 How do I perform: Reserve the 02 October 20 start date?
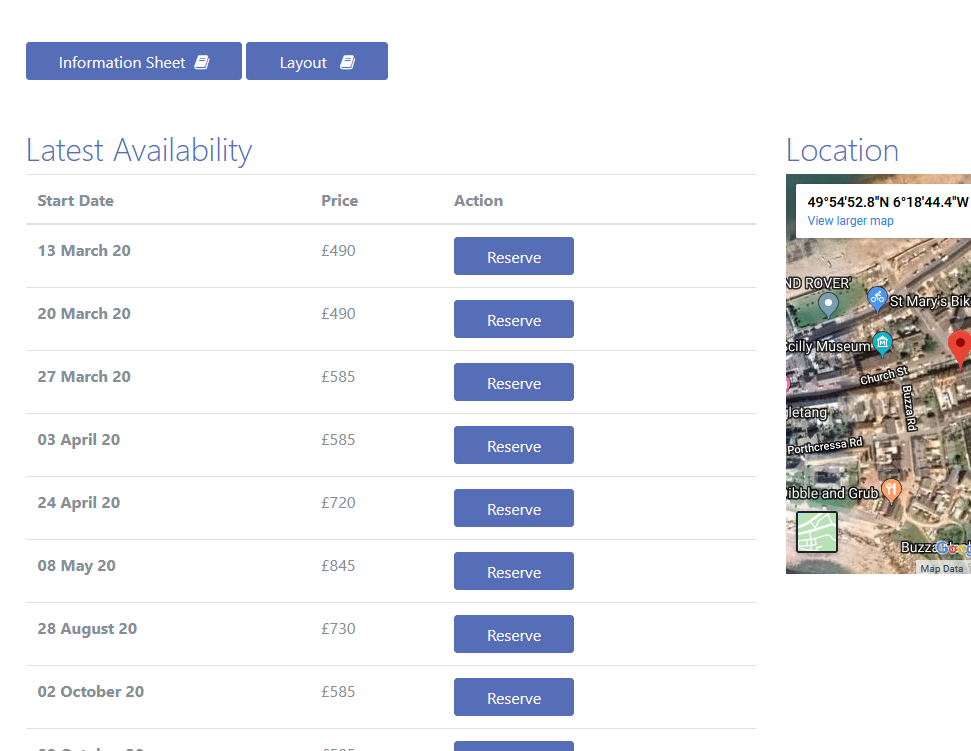[513, 698]
